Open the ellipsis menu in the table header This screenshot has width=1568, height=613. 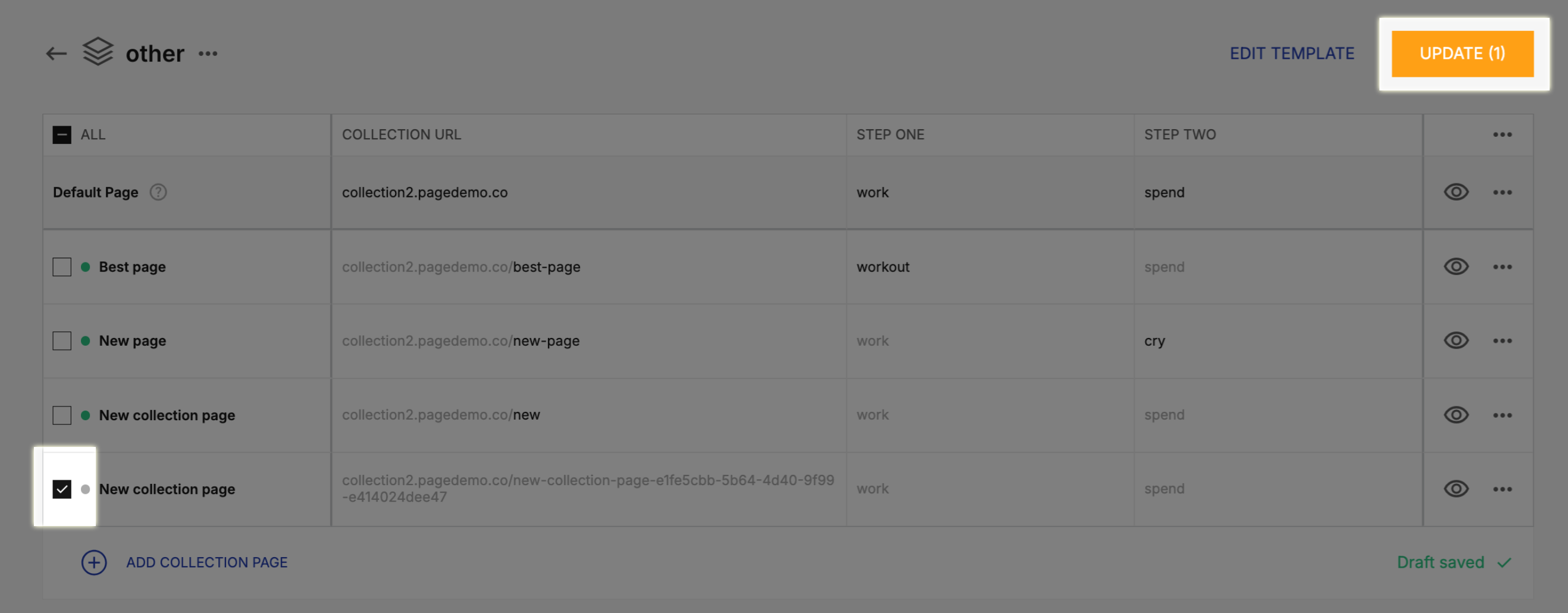[1502, 134]
